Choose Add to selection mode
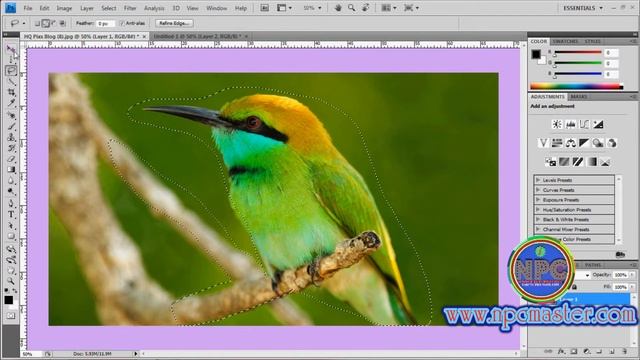 (46, 23)
